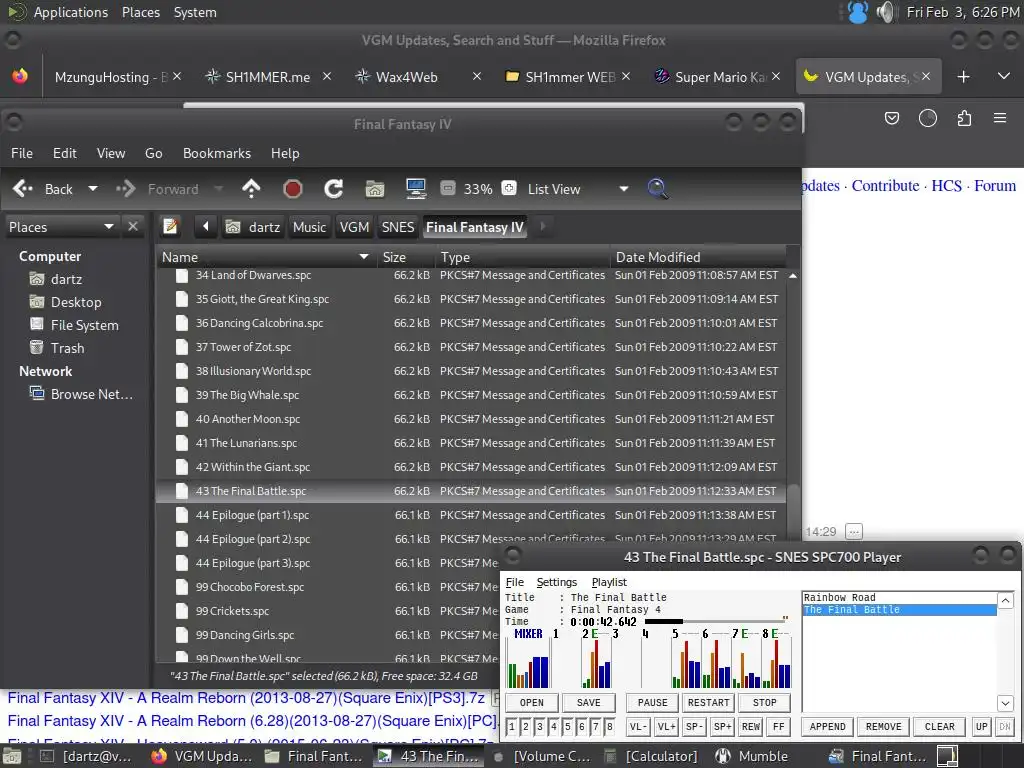Toggle SPC player channel 7 mute button
This screenshot has height=768, width=1024.
point(596,726)
